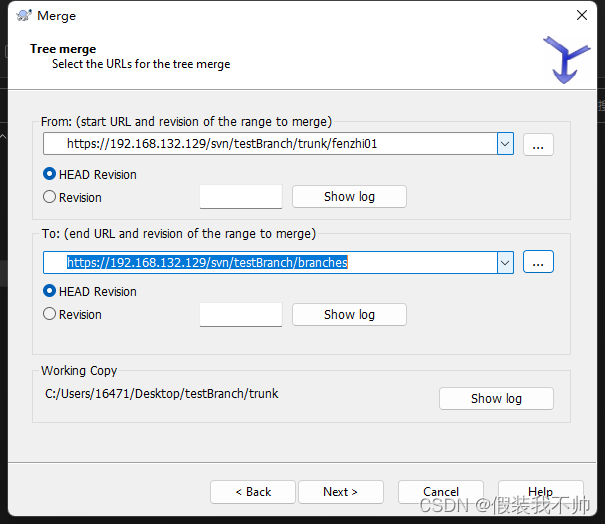
Task: Select HEAD Revision in the From section
Action: coord(90,174)
